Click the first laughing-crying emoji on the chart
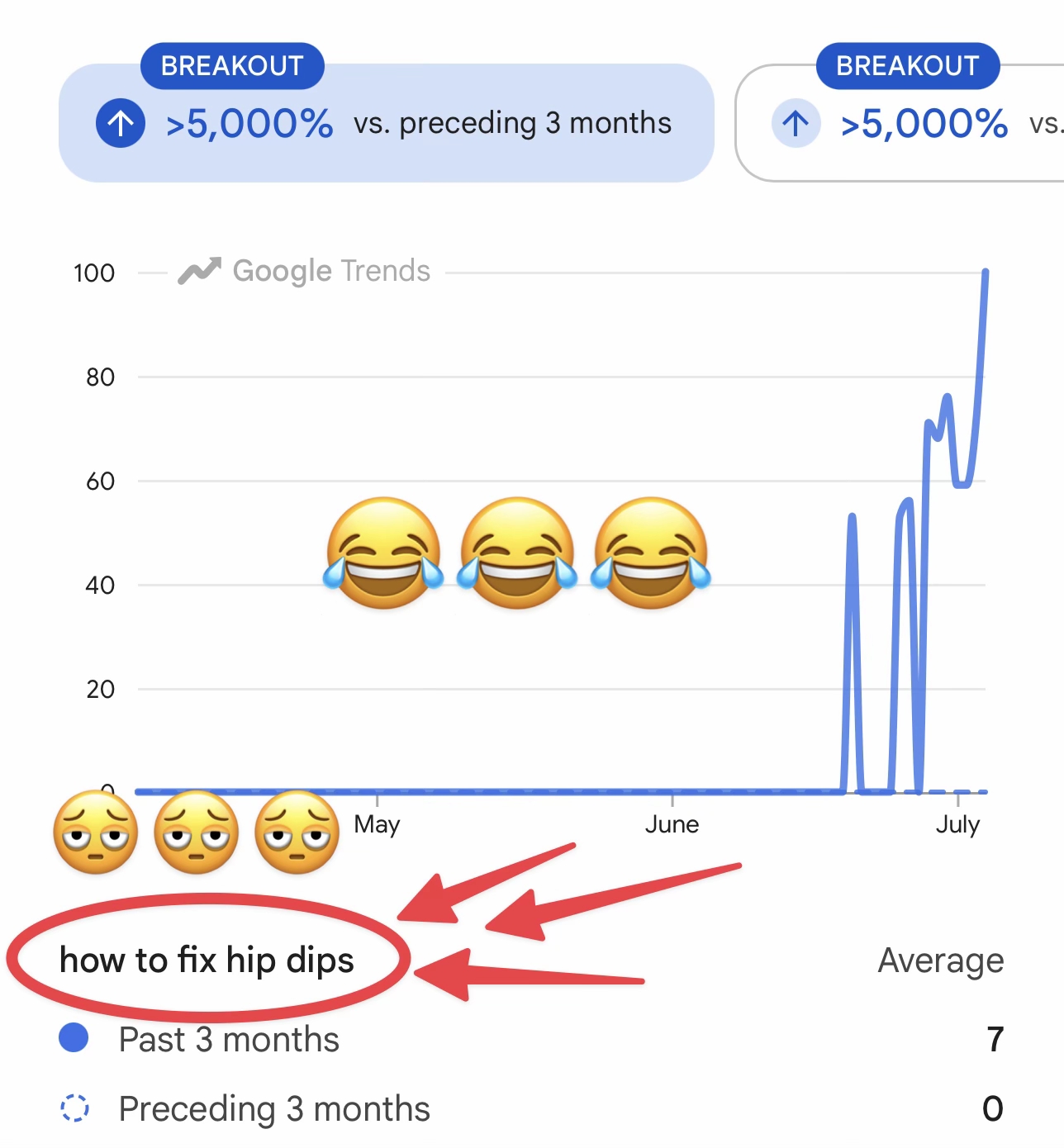This screenshot has height=1148, width=1064. 383,553
